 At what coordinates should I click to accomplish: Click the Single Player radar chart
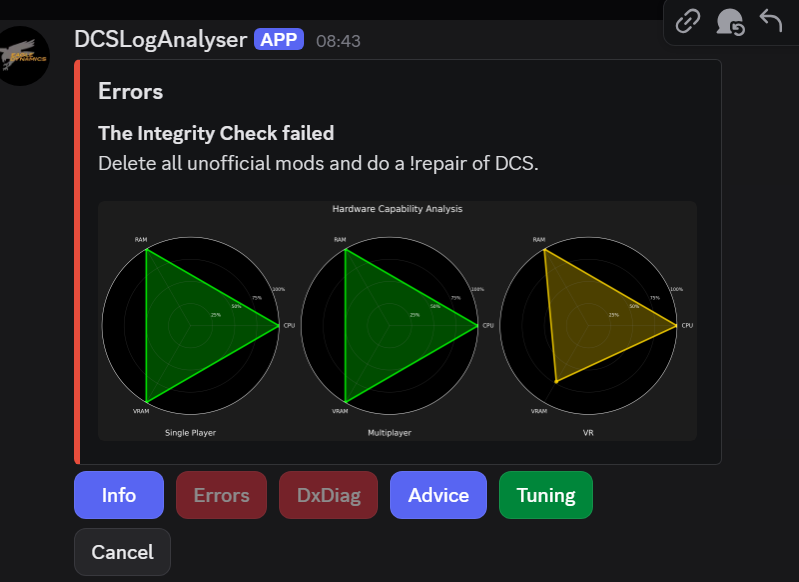click(191, 325)
